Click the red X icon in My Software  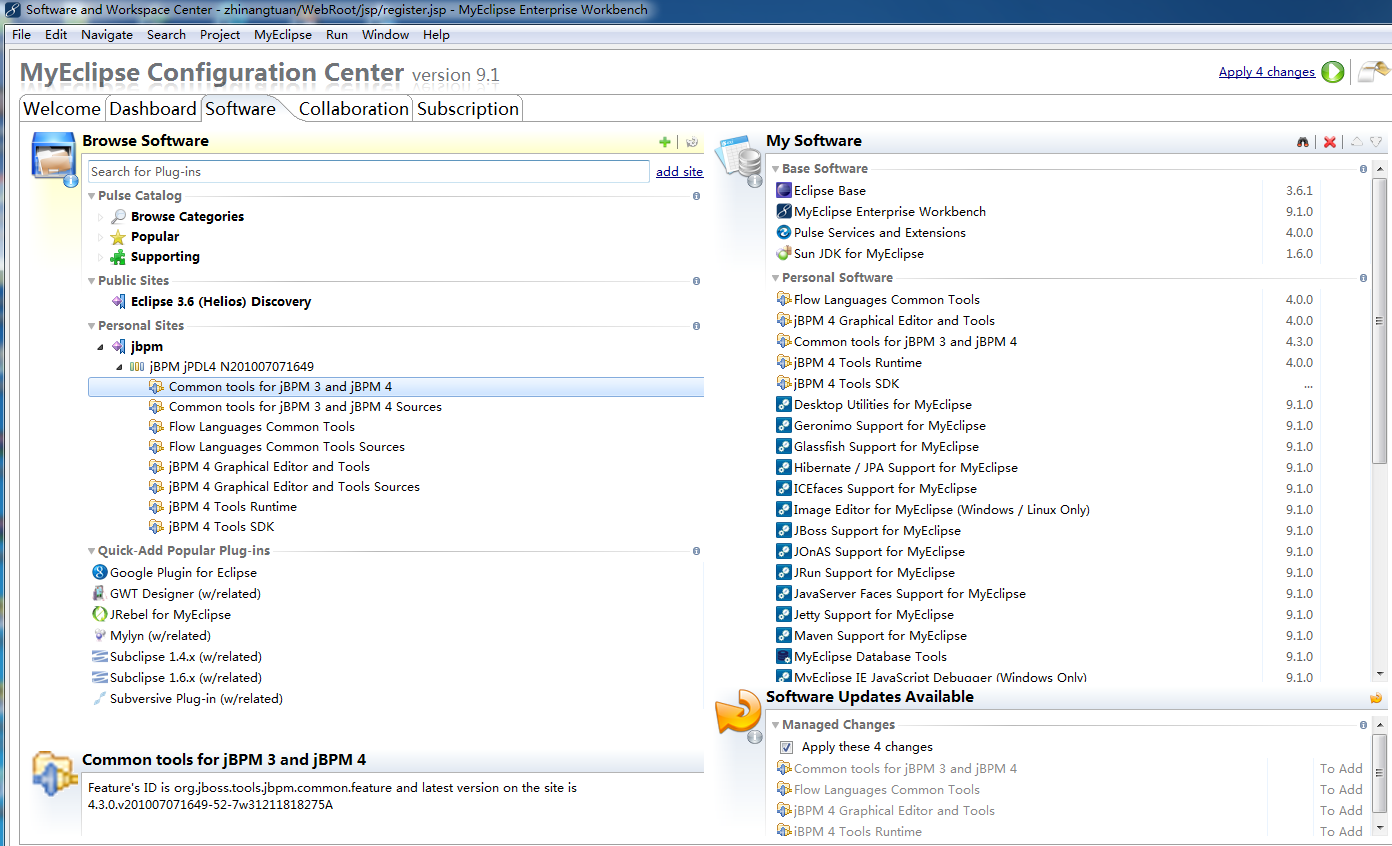coord(1329,142)
